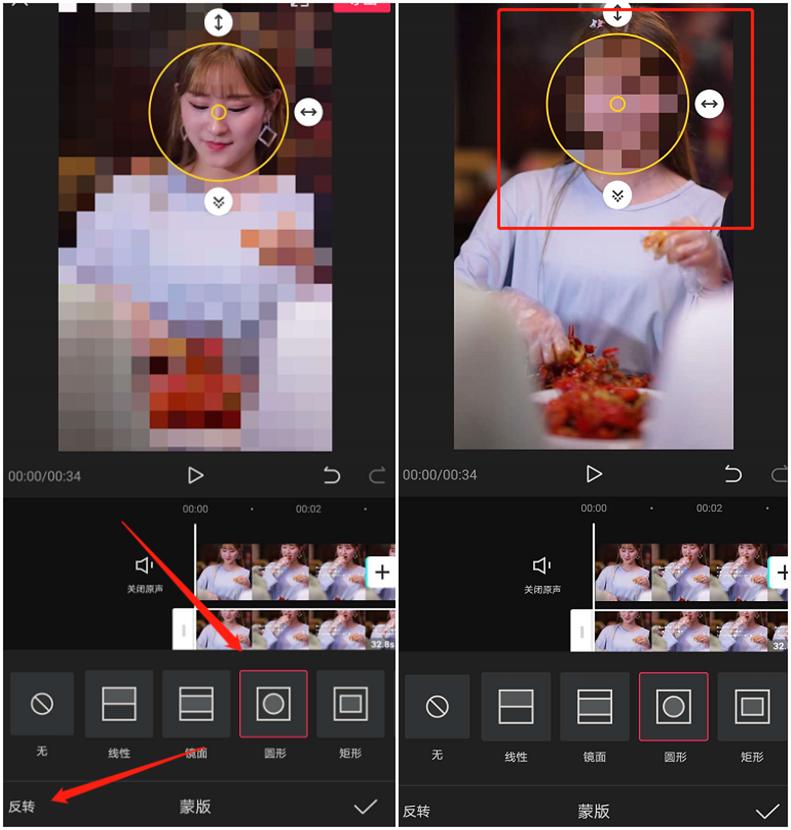Mute original sound (关闭原声) in right panel
Image resolution: width=791 pixels, height=830 pixels.
point(542,573)
